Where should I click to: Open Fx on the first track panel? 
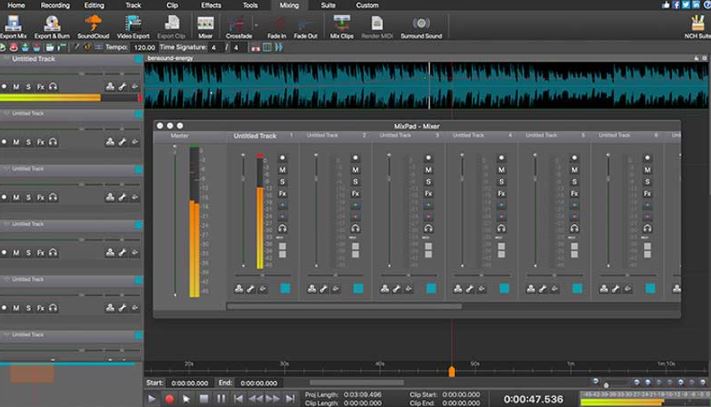(40, 87)
